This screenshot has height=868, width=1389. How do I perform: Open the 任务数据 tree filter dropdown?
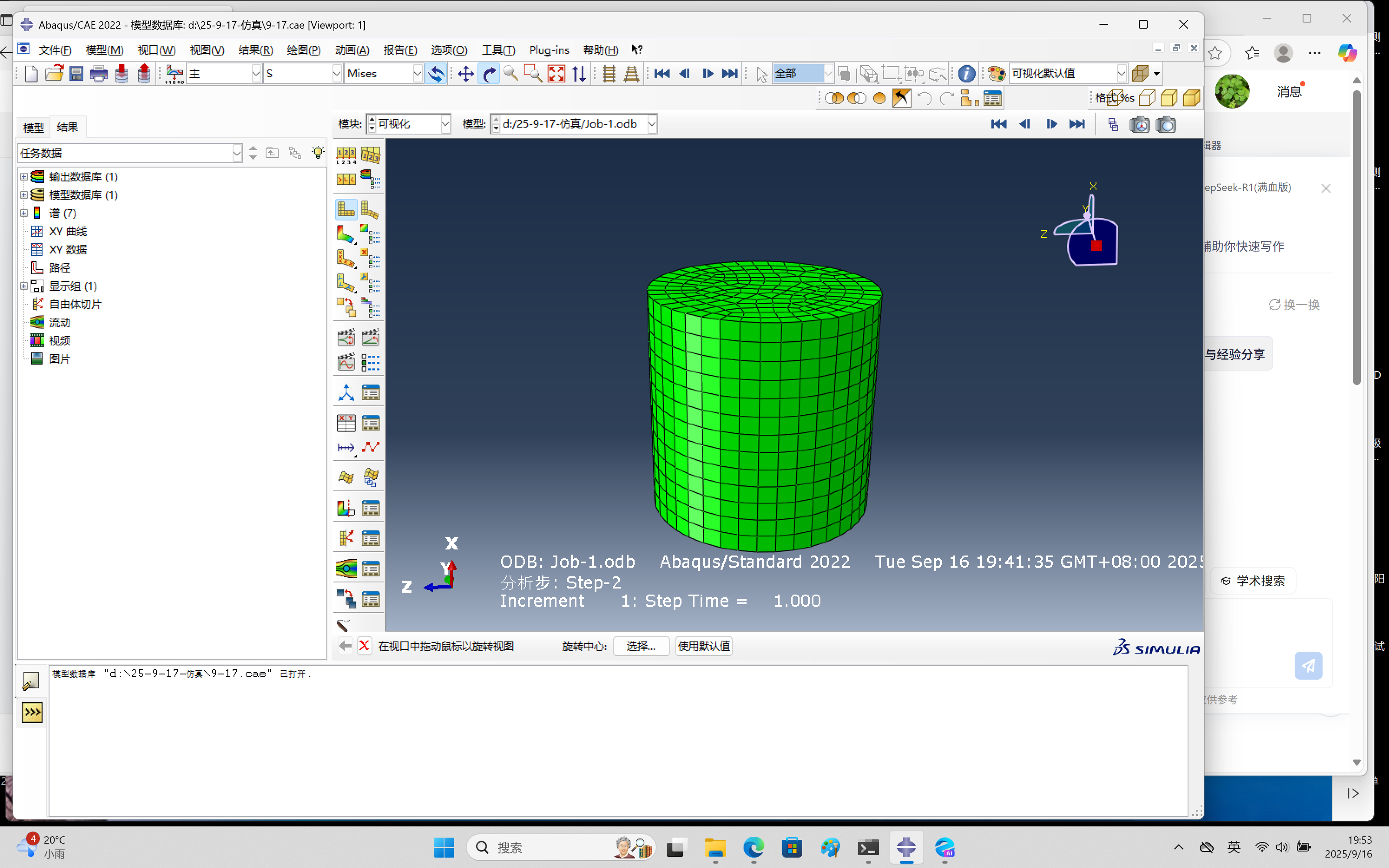click(237, 153)
